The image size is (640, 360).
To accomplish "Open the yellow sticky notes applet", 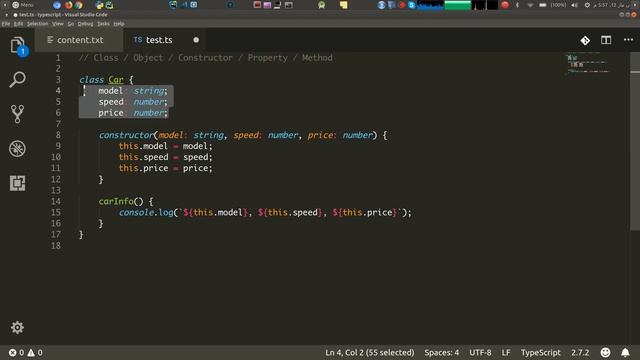I will [344, 5].
